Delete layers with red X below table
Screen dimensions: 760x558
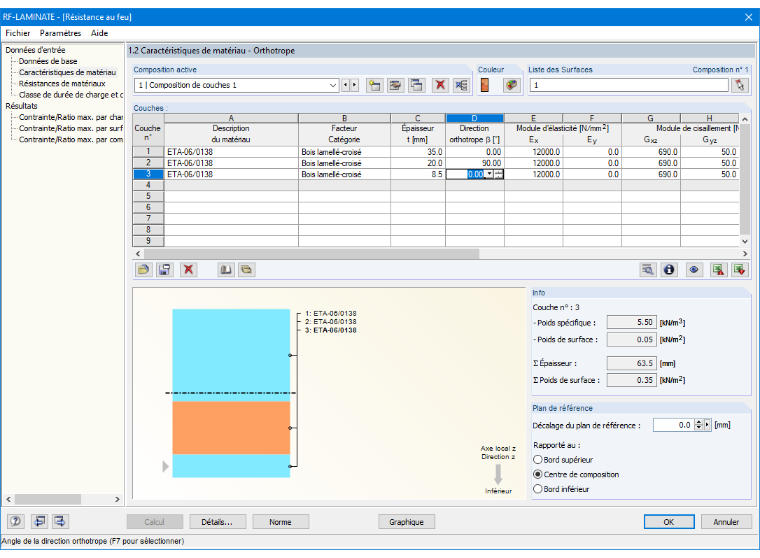189,270
